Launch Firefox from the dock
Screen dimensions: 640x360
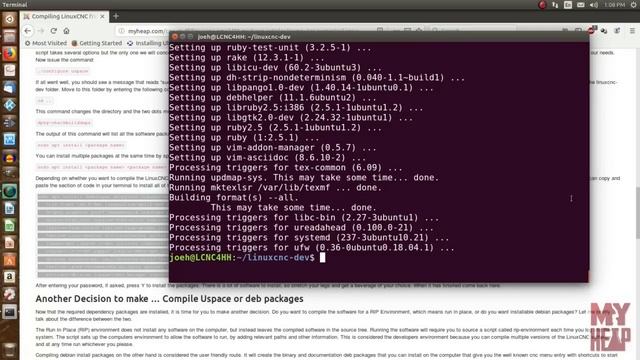[9, 53]
